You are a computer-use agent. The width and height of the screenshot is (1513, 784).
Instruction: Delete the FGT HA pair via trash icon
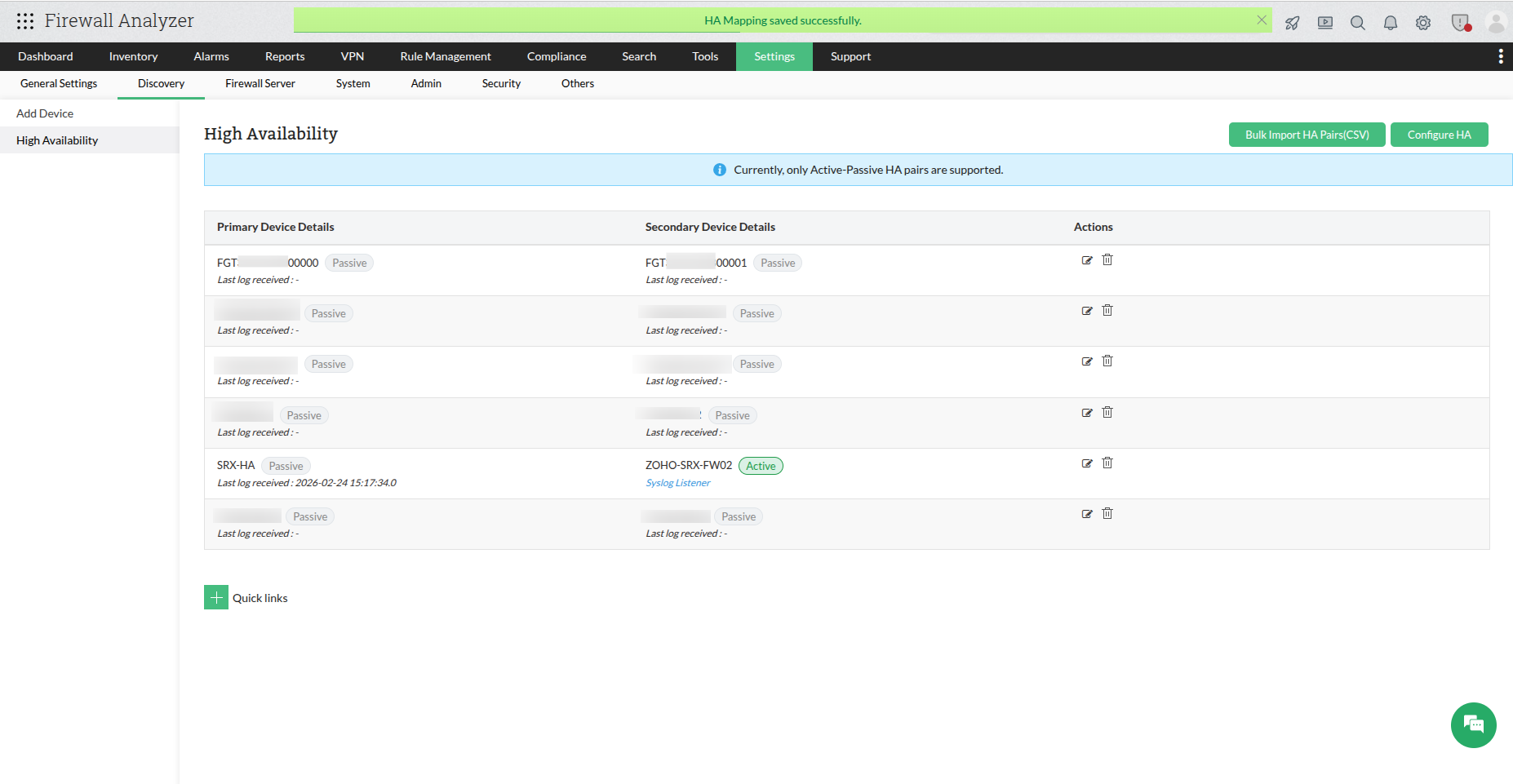pos(1107,259)
